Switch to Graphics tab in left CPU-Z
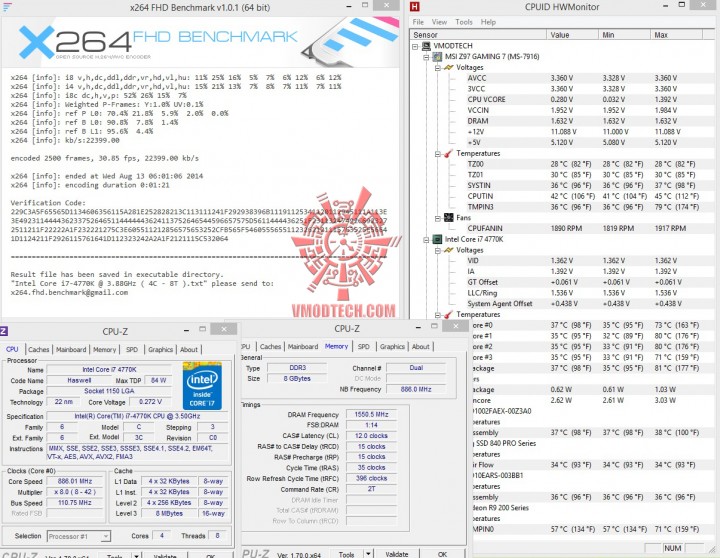The height and width of the screenshot is (558, 720). coord(160,349)
